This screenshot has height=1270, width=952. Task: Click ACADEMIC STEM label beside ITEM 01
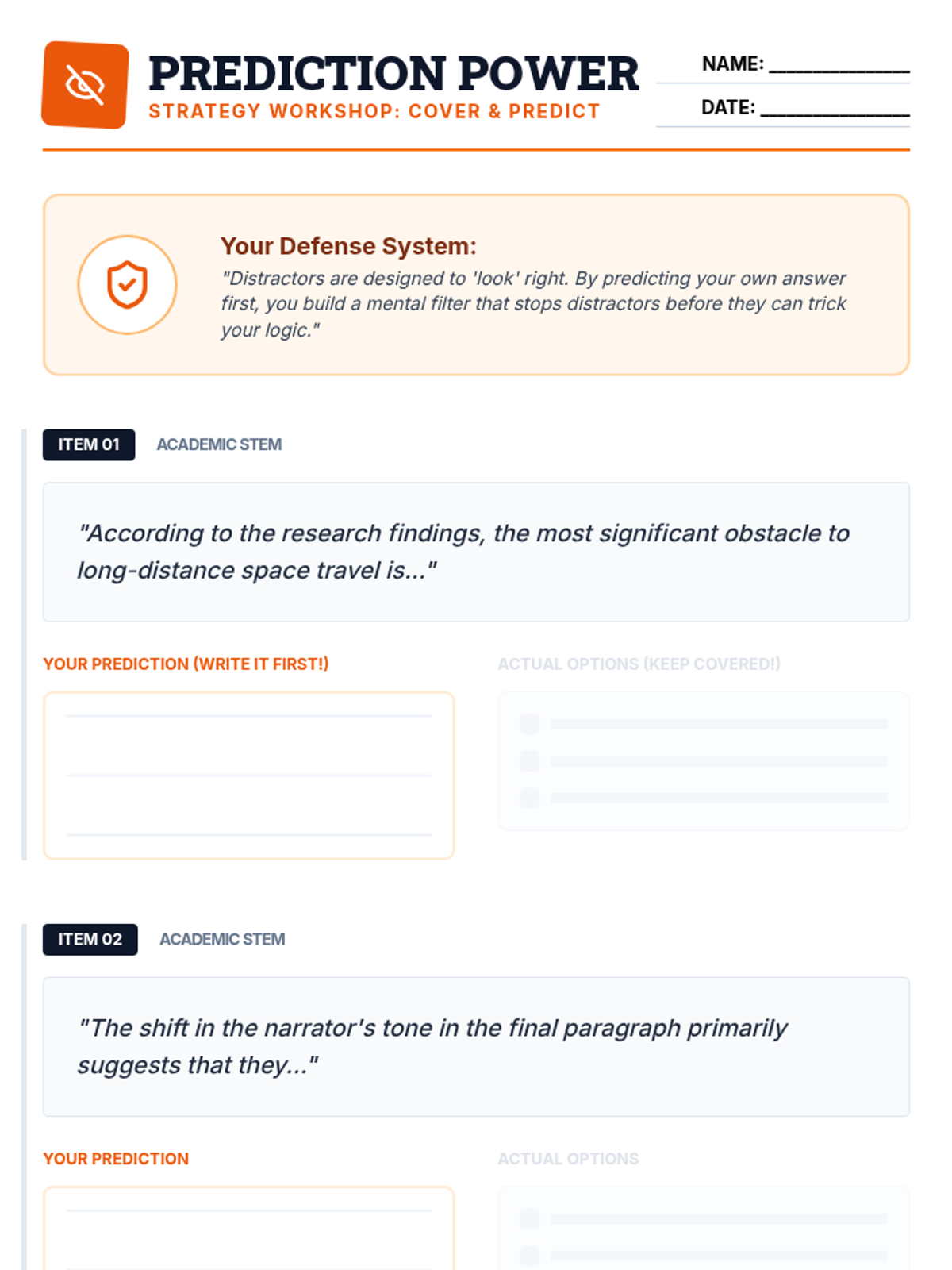[x=219, y=444]
